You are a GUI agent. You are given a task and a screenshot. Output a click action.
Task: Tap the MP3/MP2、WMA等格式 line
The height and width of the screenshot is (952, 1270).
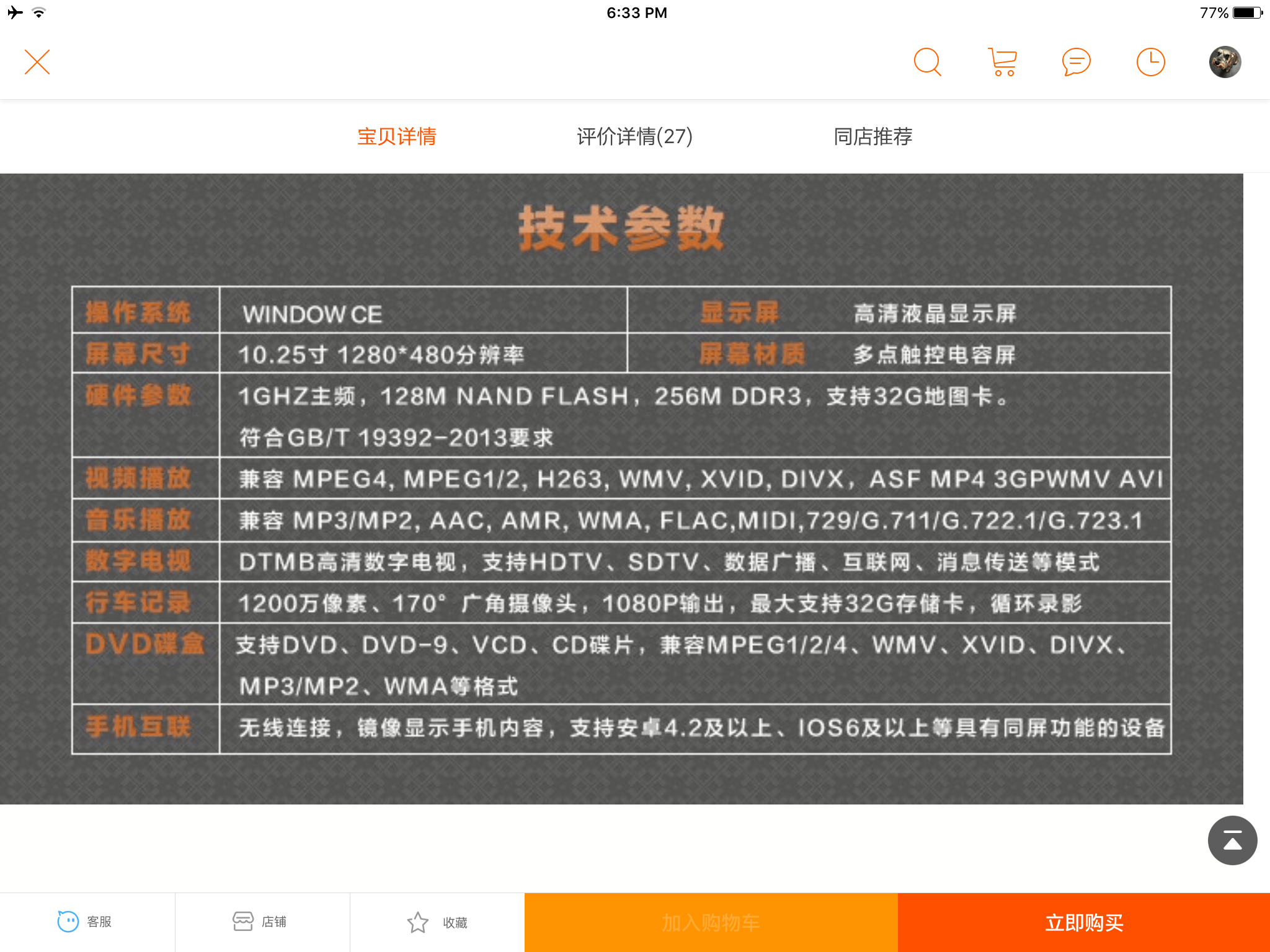pos(378,686)
